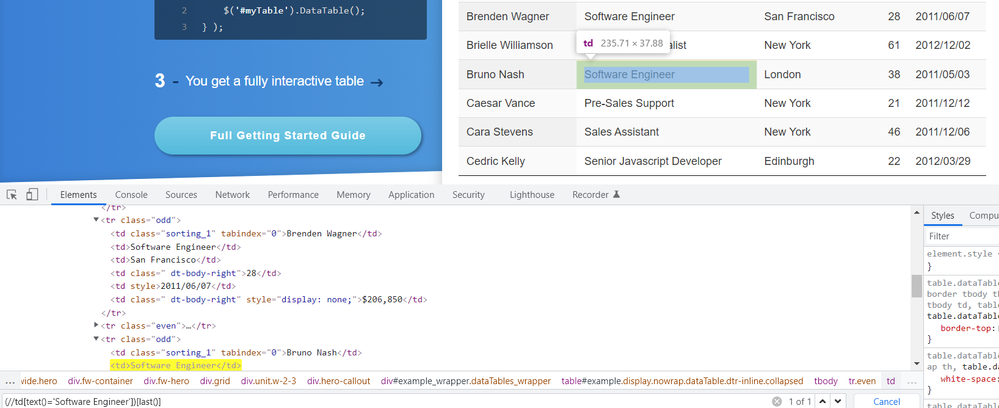
Task: Collapse the Brenden Wagner odd tr node
Action: point(97,219)
